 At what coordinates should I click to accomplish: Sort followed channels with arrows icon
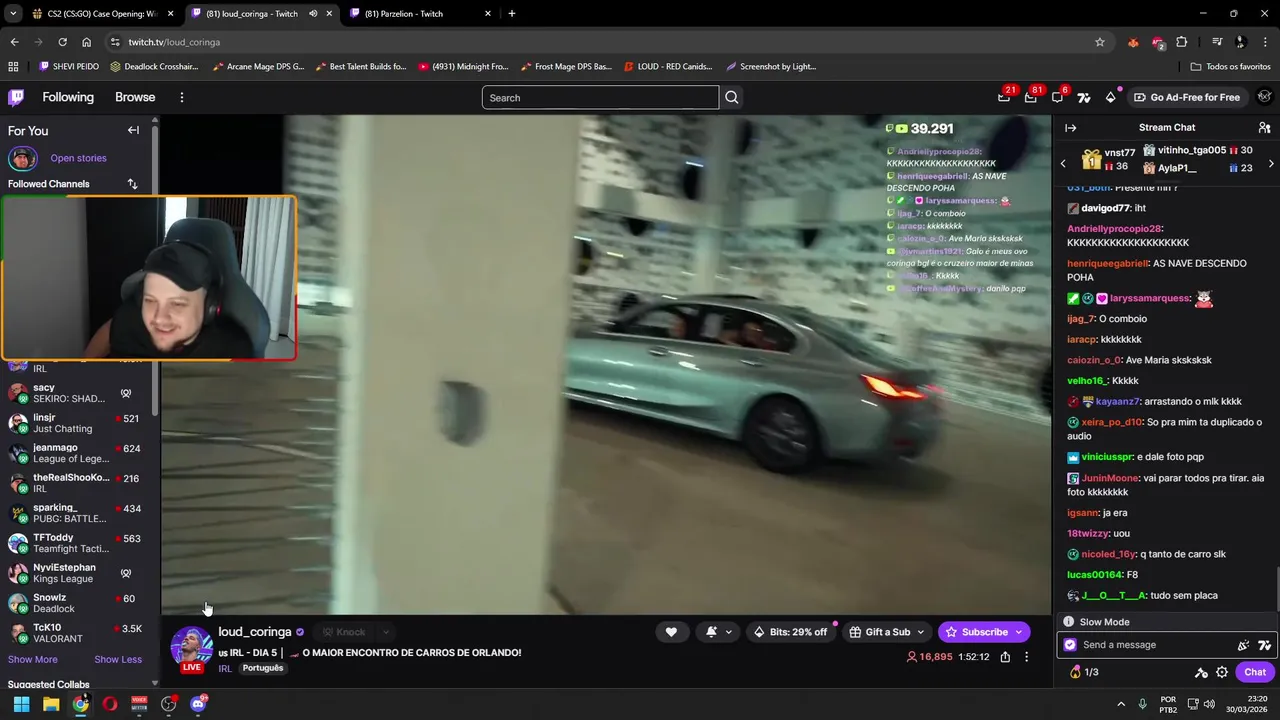coord(132,184)
